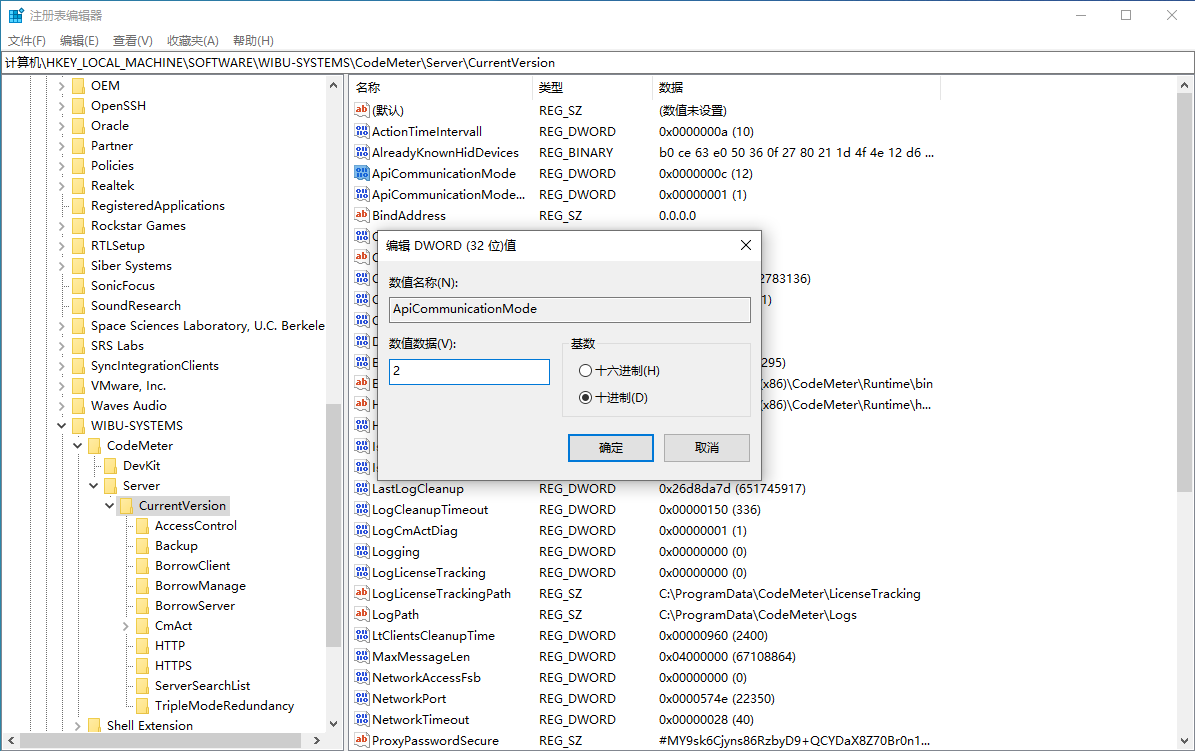Click the ProxyPasswordSecure string icon
Viewport: 1195px width, 751px height.
click(362, 740)
